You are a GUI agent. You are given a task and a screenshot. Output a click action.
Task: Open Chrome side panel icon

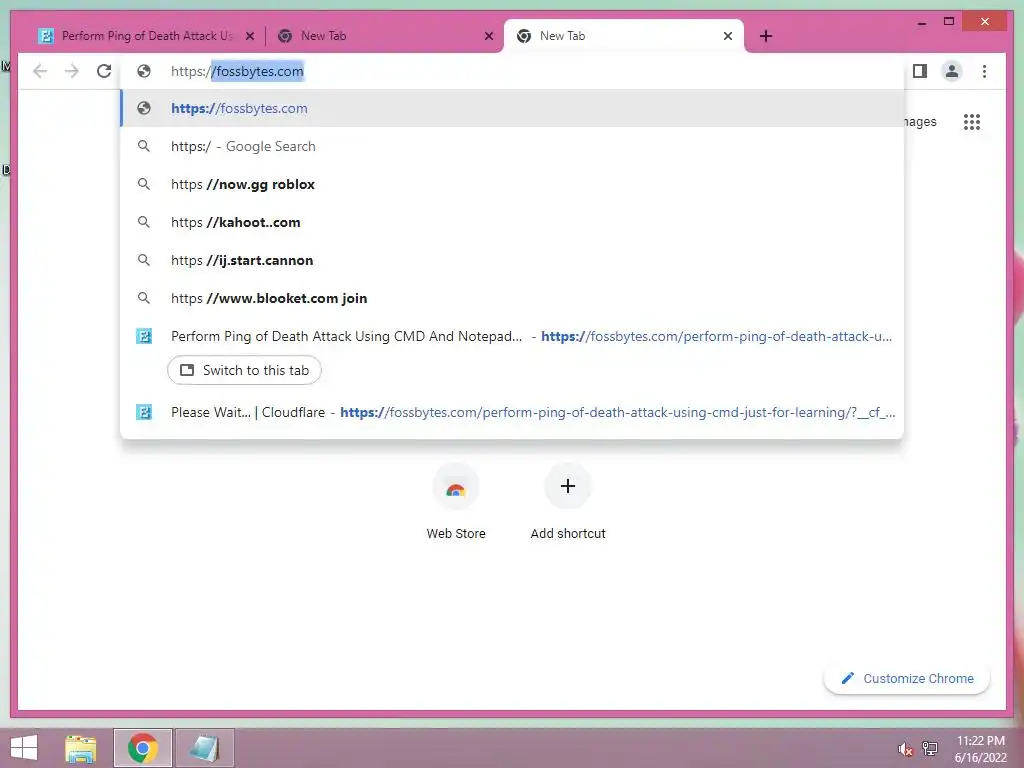pos(920,71)
